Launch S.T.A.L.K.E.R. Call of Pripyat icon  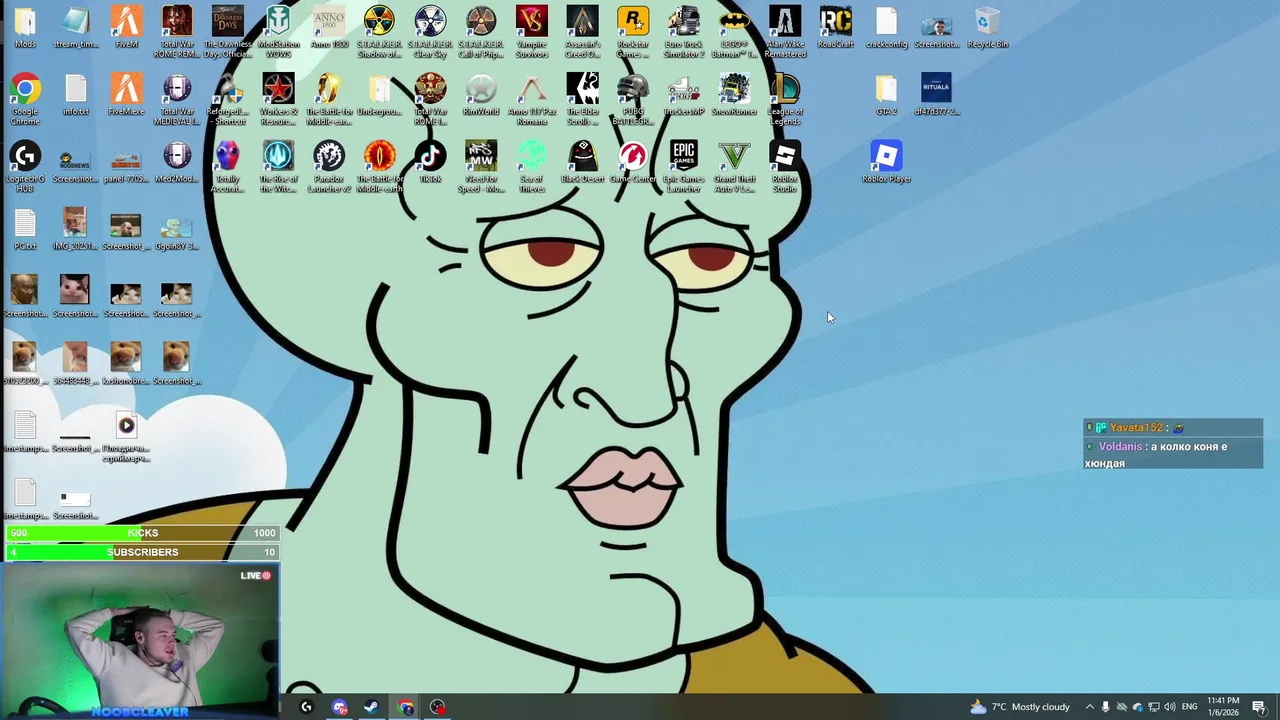[481, 32]
